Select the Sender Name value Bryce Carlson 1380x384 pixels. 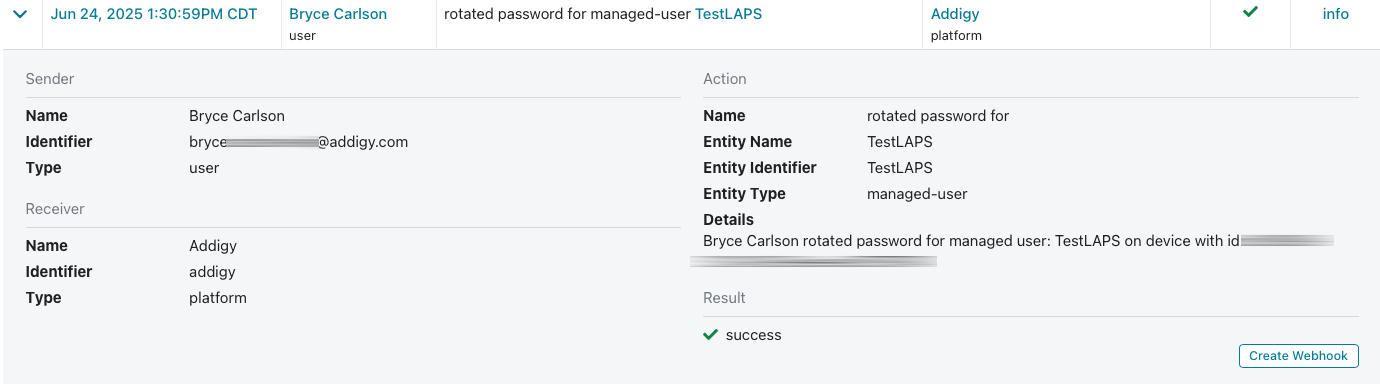pyautogui.click(x=237, y=116)
